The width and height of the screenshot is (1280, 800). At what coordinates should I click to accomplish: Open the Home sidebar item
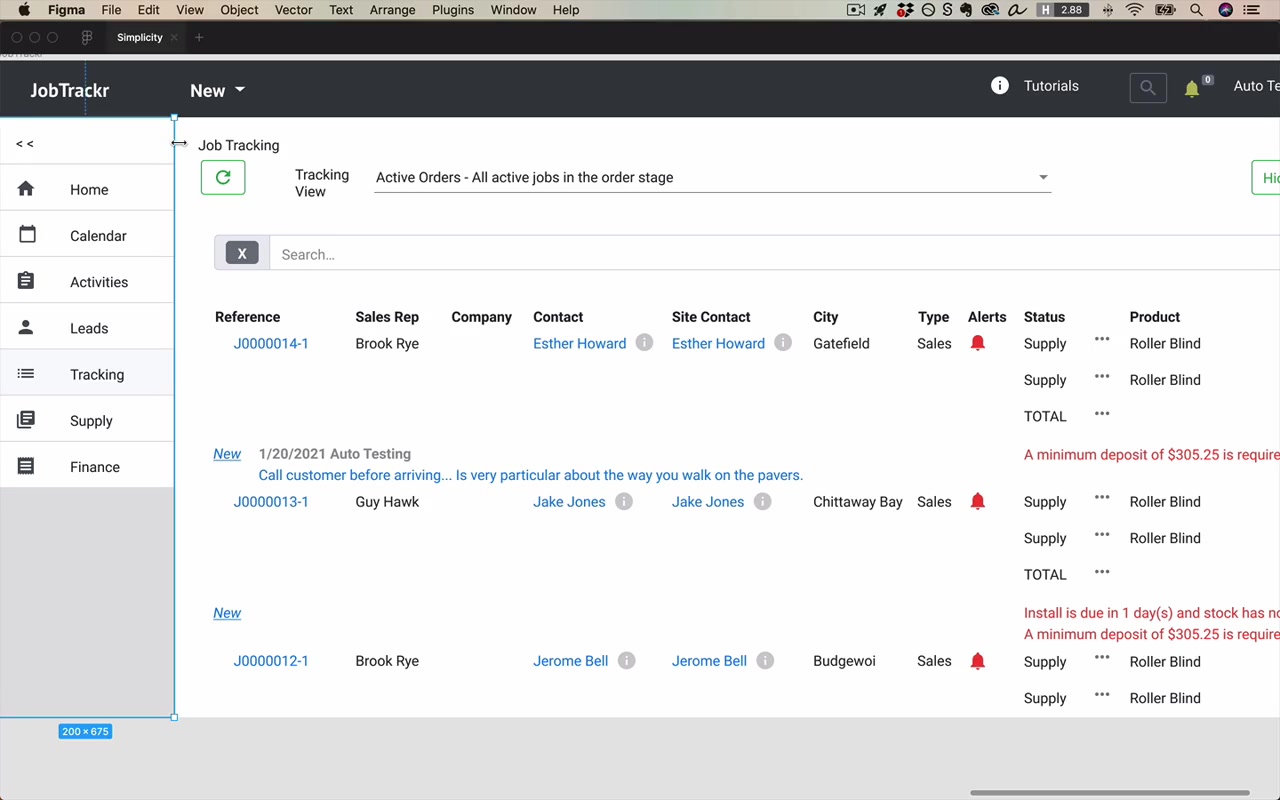[87, 190]
